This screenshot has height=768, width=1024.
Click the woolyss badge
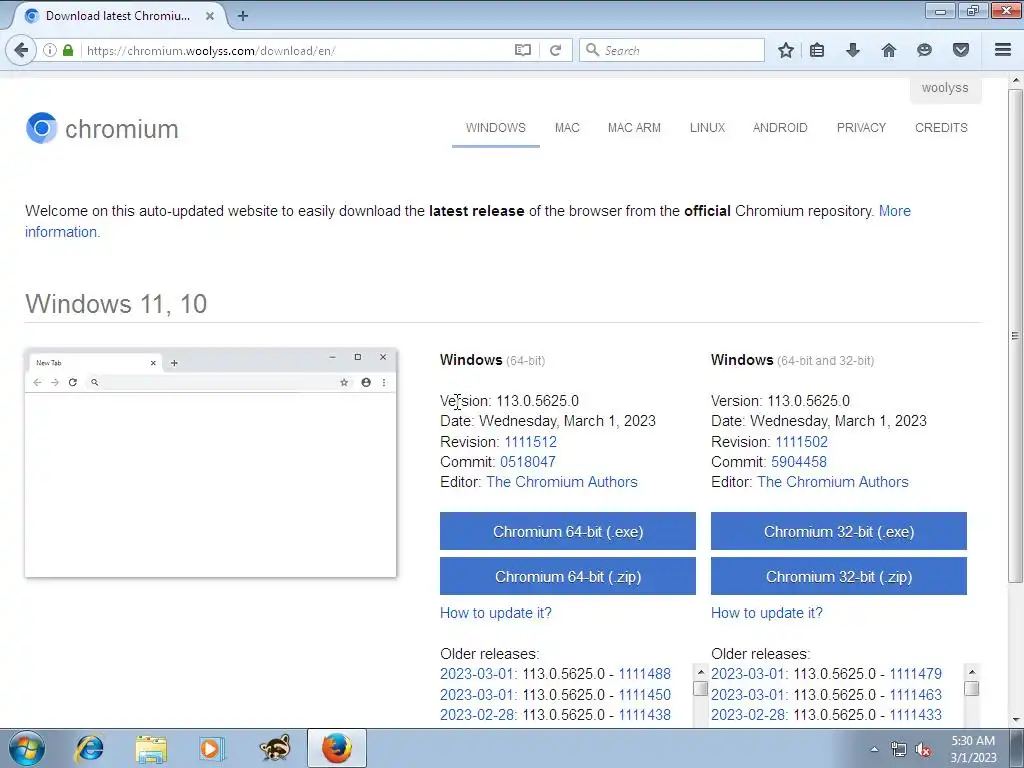click(x=945, y=88)
